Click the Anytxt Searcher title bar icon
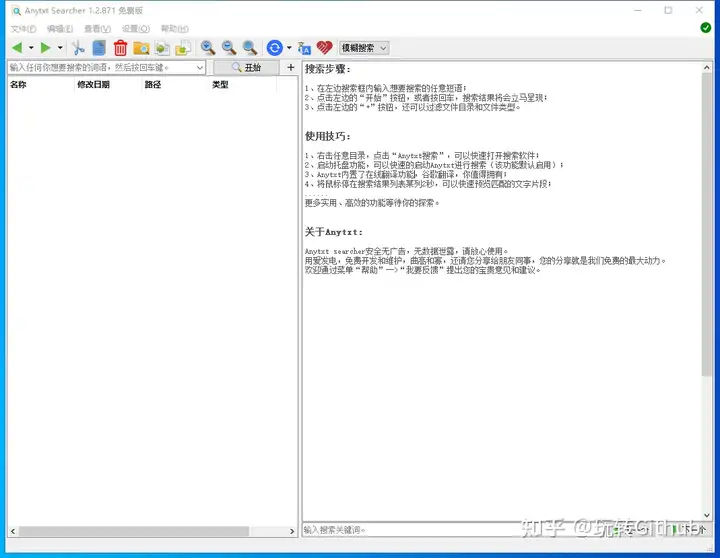 (16, 11)
